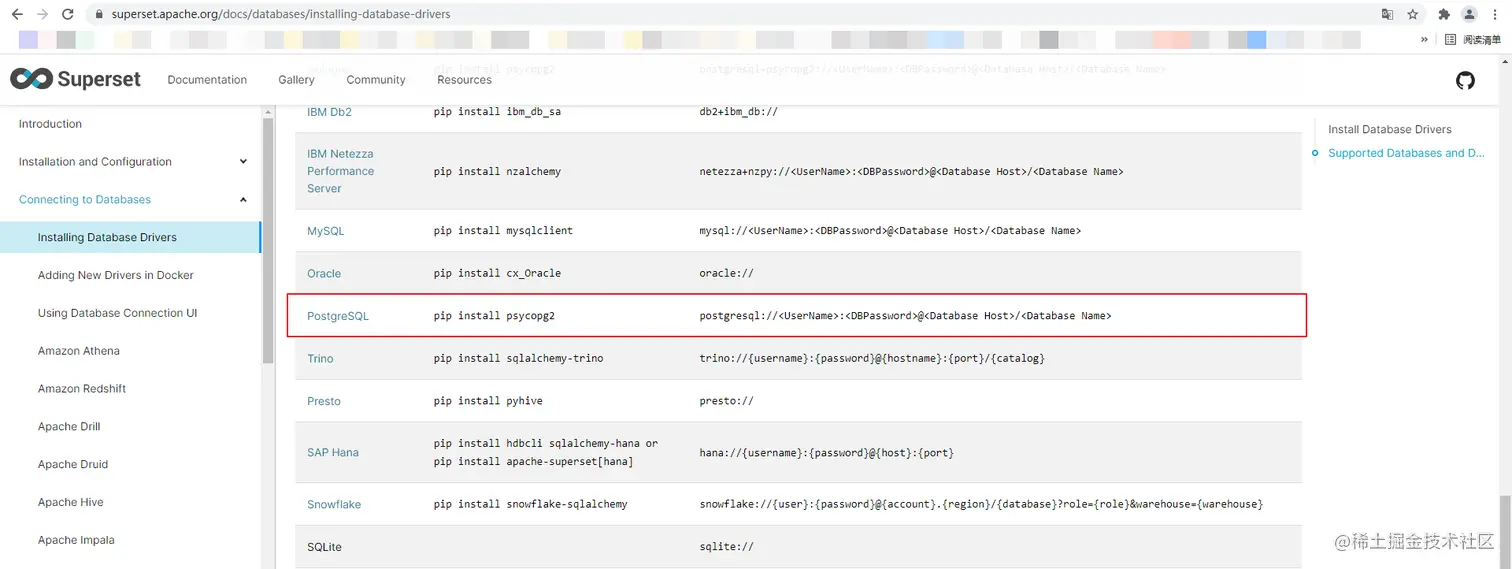
Task: Open the GitHub icon link
Action: click(x=1465, y=80)
